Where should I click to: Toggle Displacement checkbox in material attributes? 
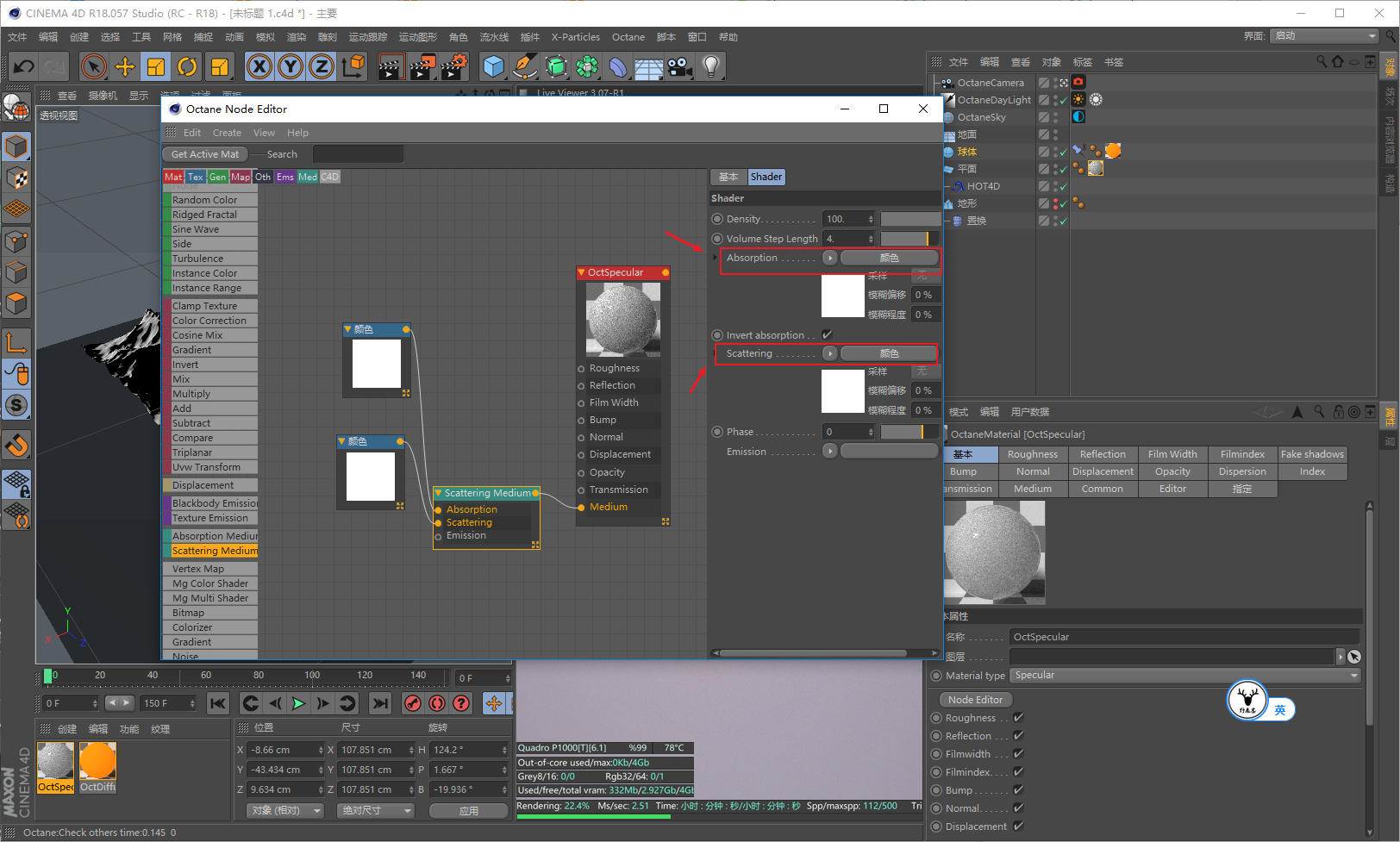click(x=1018, y=826)
